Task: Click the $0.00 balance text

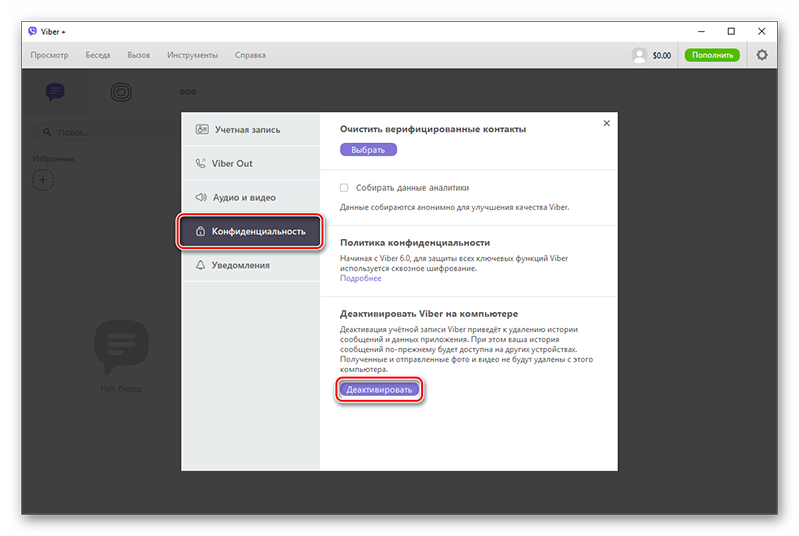Action: [x=661, y=56]
